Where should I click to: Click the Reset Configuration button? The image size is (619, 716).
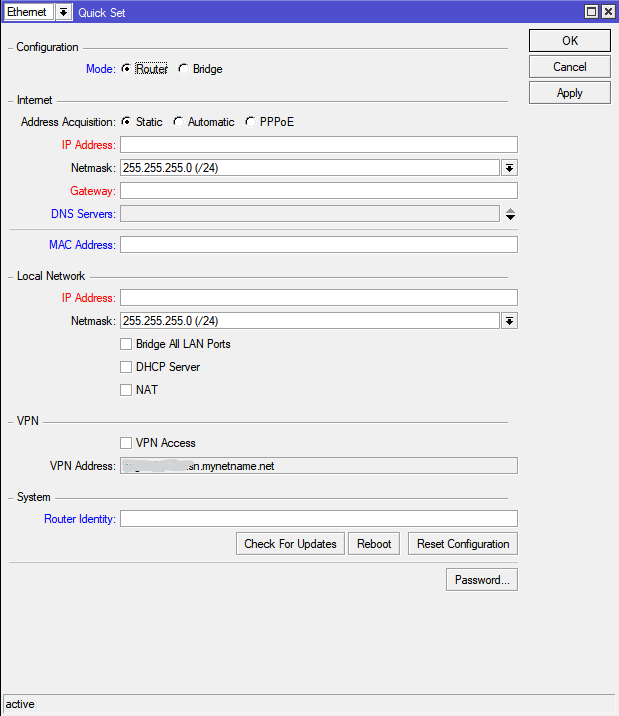[463, 544]
